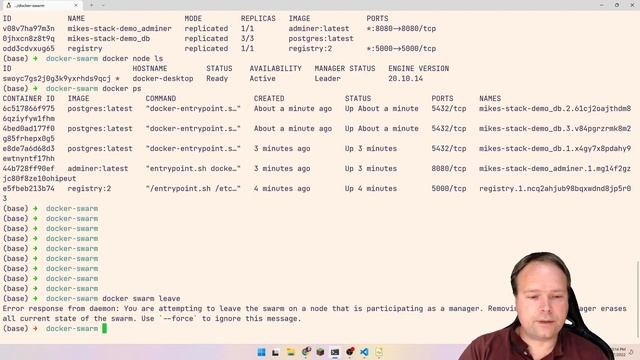The height and width of the screenshot is (360, 640).
Task: Click the 'docker ps' command text
Action: point(122,89)
